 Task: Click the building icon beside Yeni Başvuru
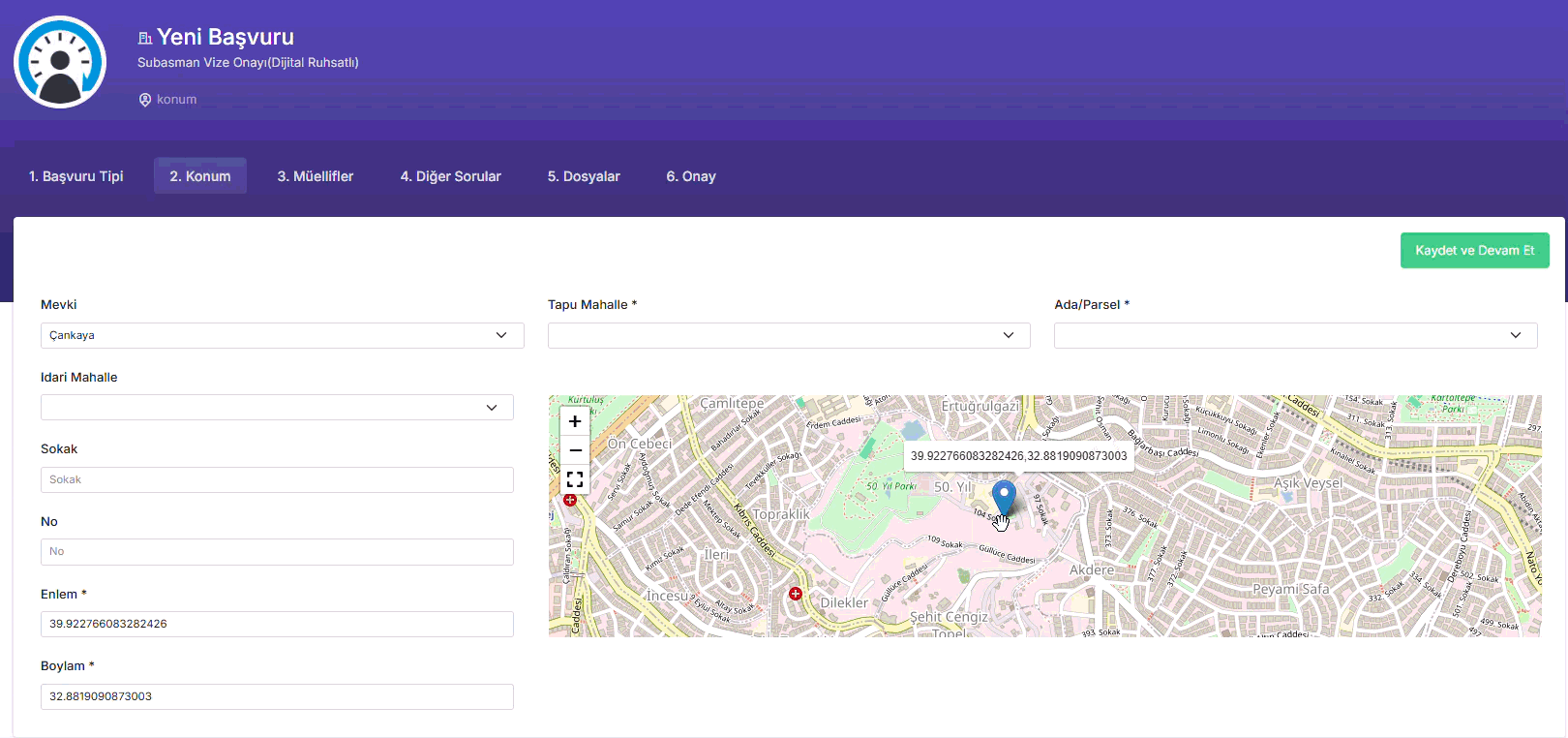(145, 38)
